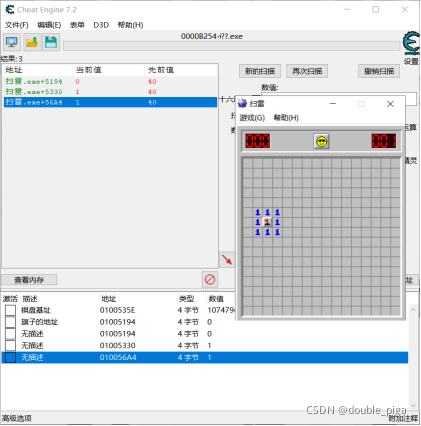The image size is (421, 426).
Task: Click 附加注释 at the bottom right
Action: point(403,418)
